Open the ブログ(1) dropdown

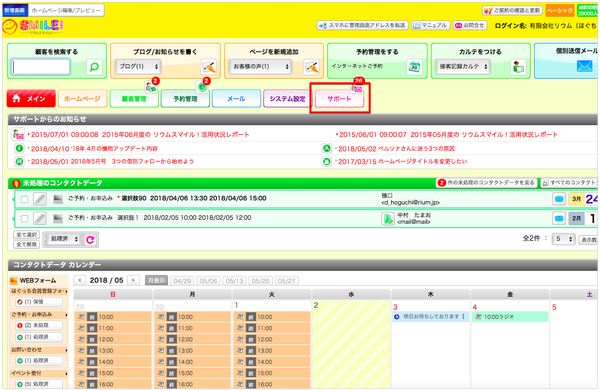tap(138, 67)
